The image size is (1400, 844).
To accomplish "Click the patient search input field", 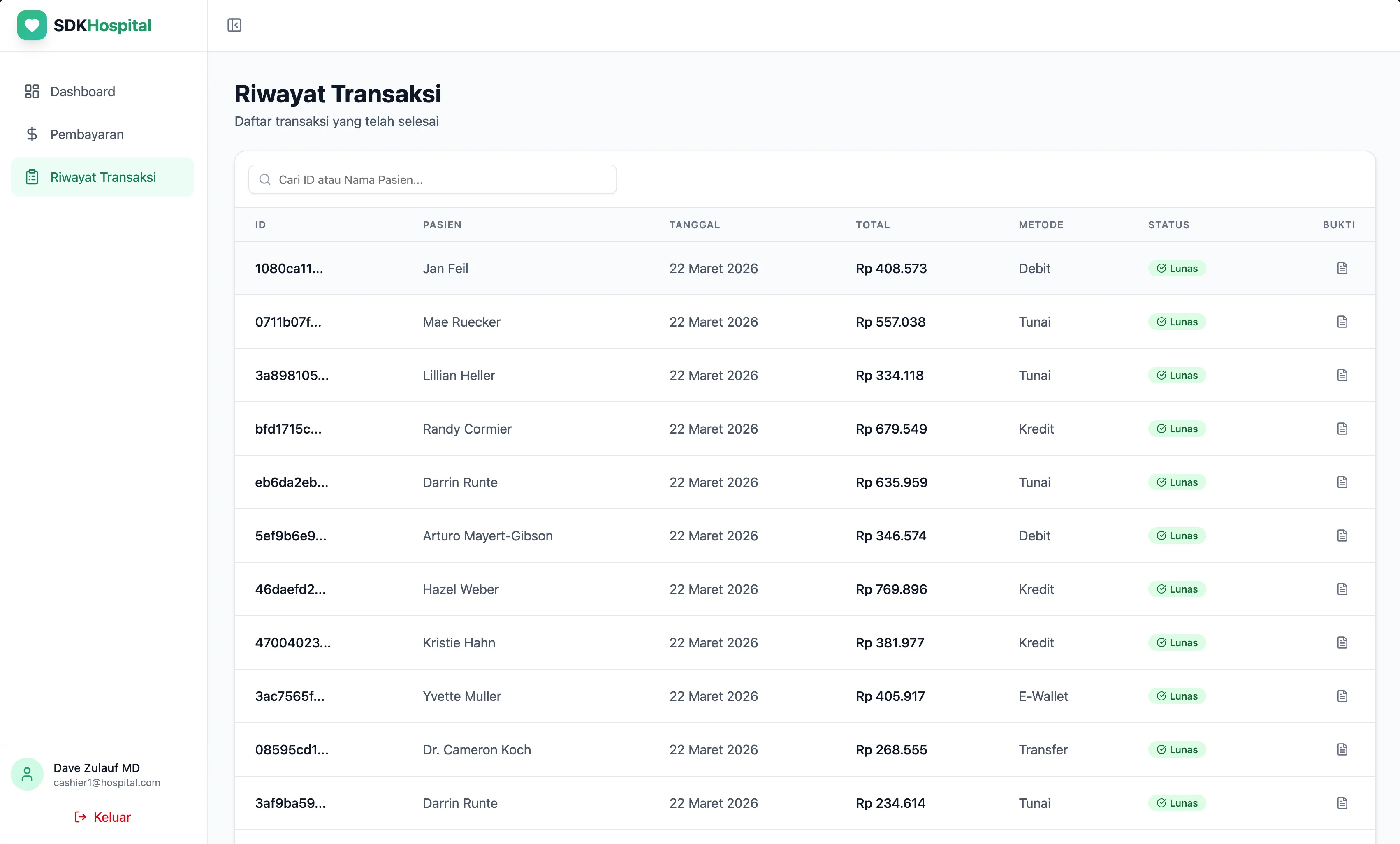I will (x=432, y=179).
